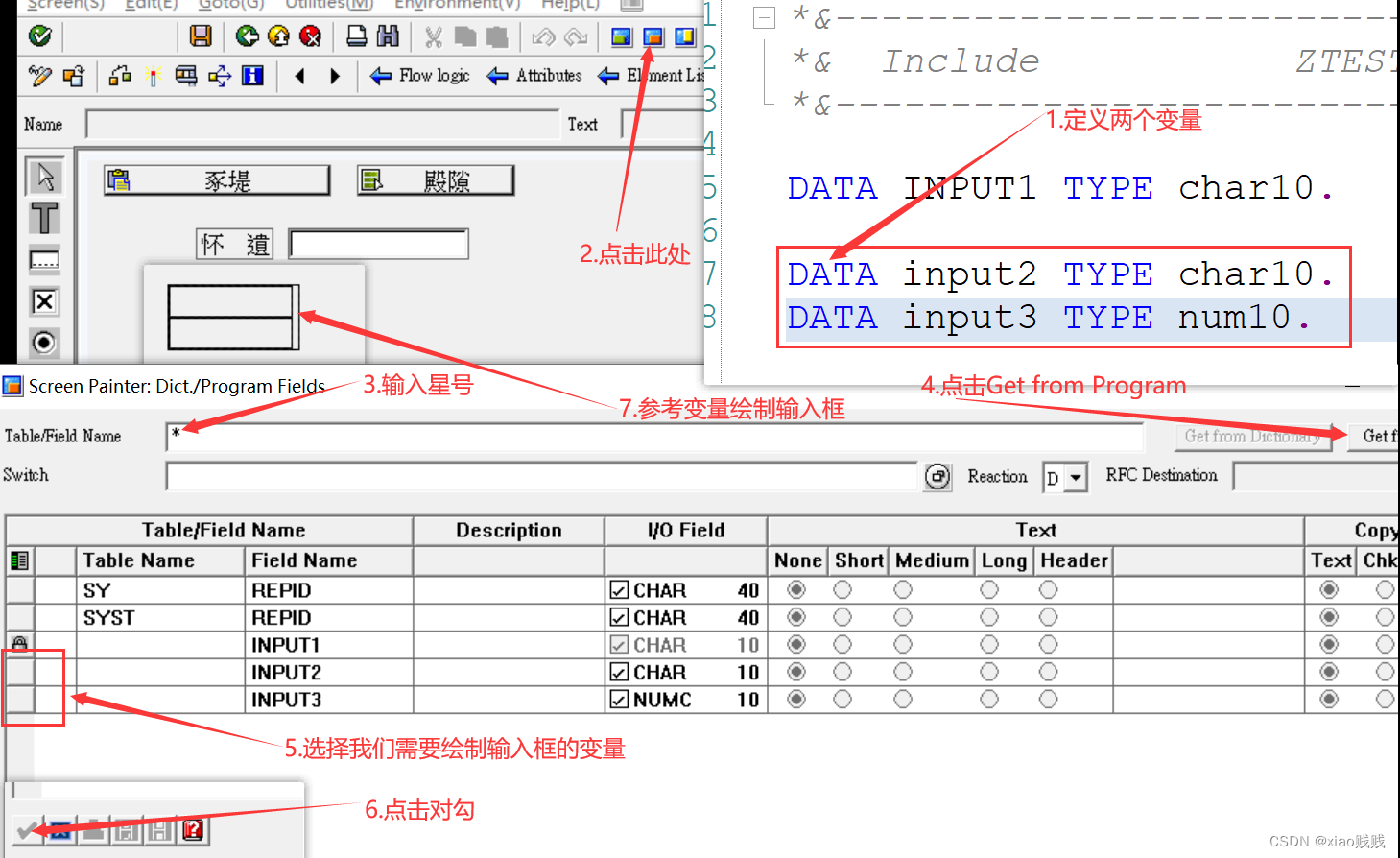The height and width of the screenshot is (858, 1400).
Task: Click the yellow Exit arrow icon
Action: (278, 36)
